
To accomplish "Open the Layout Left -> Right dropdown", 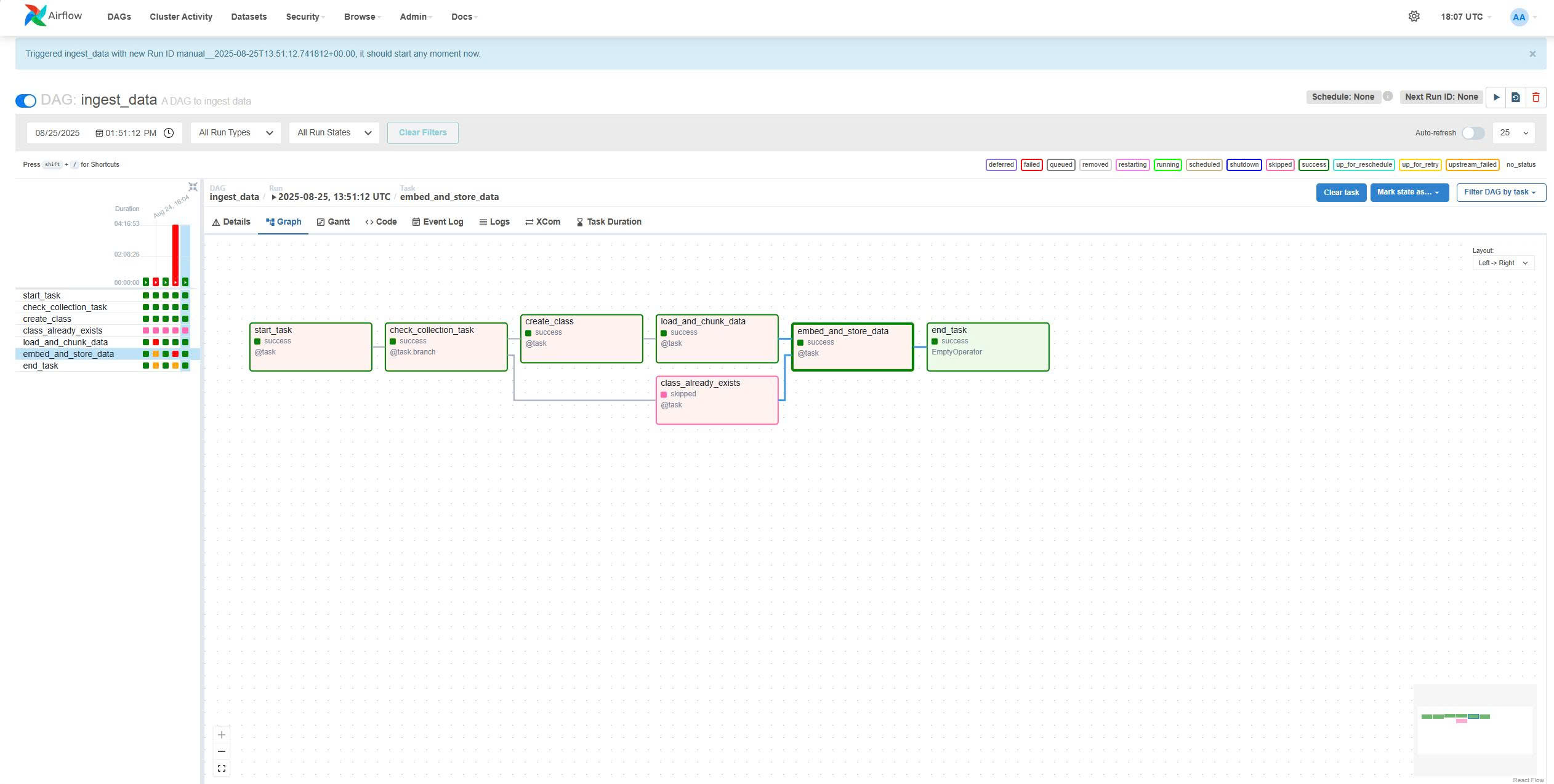I will pos(1503,263).
